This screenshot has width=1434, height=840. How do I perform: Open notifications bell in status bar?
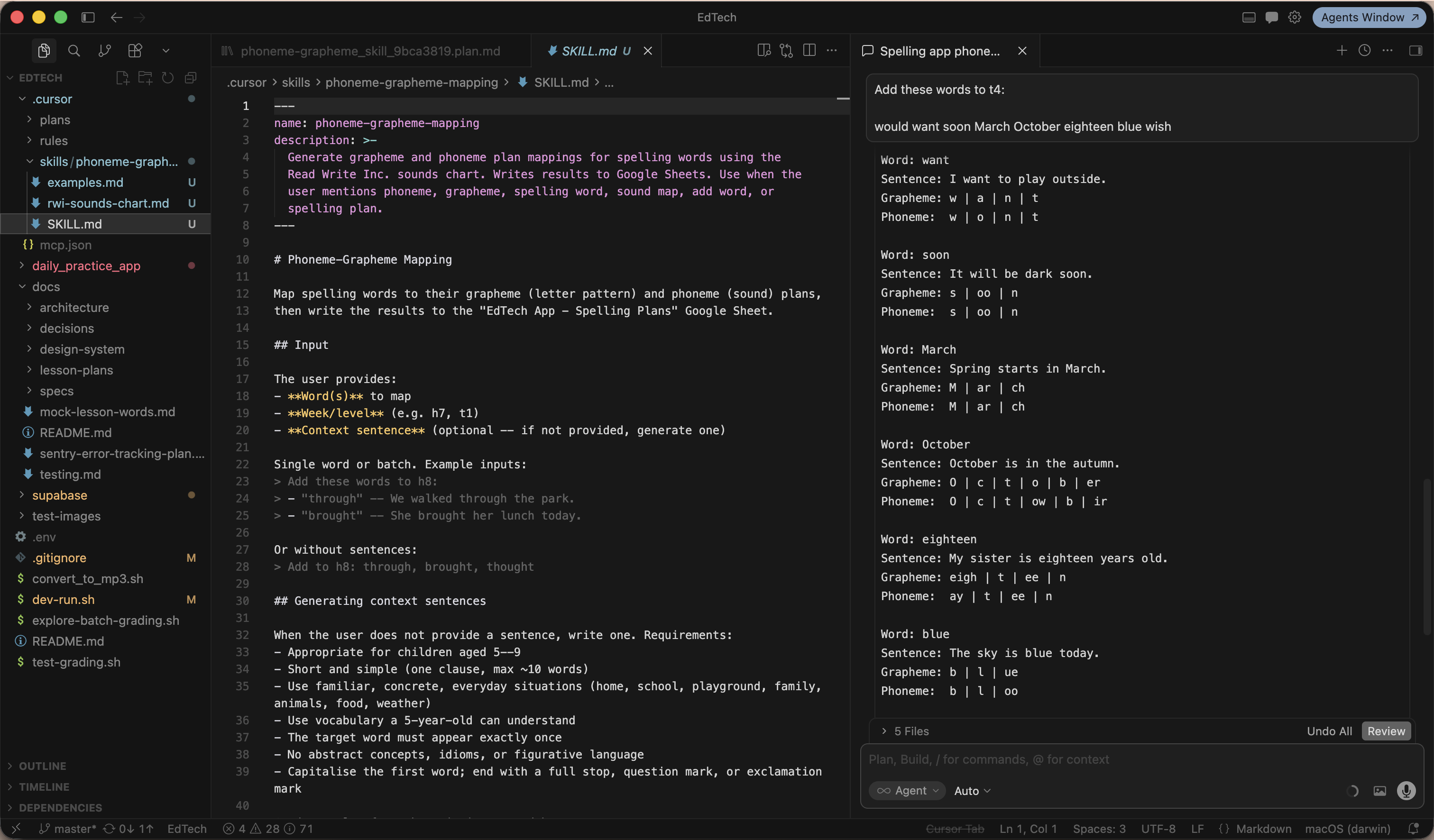point(1412,829)
